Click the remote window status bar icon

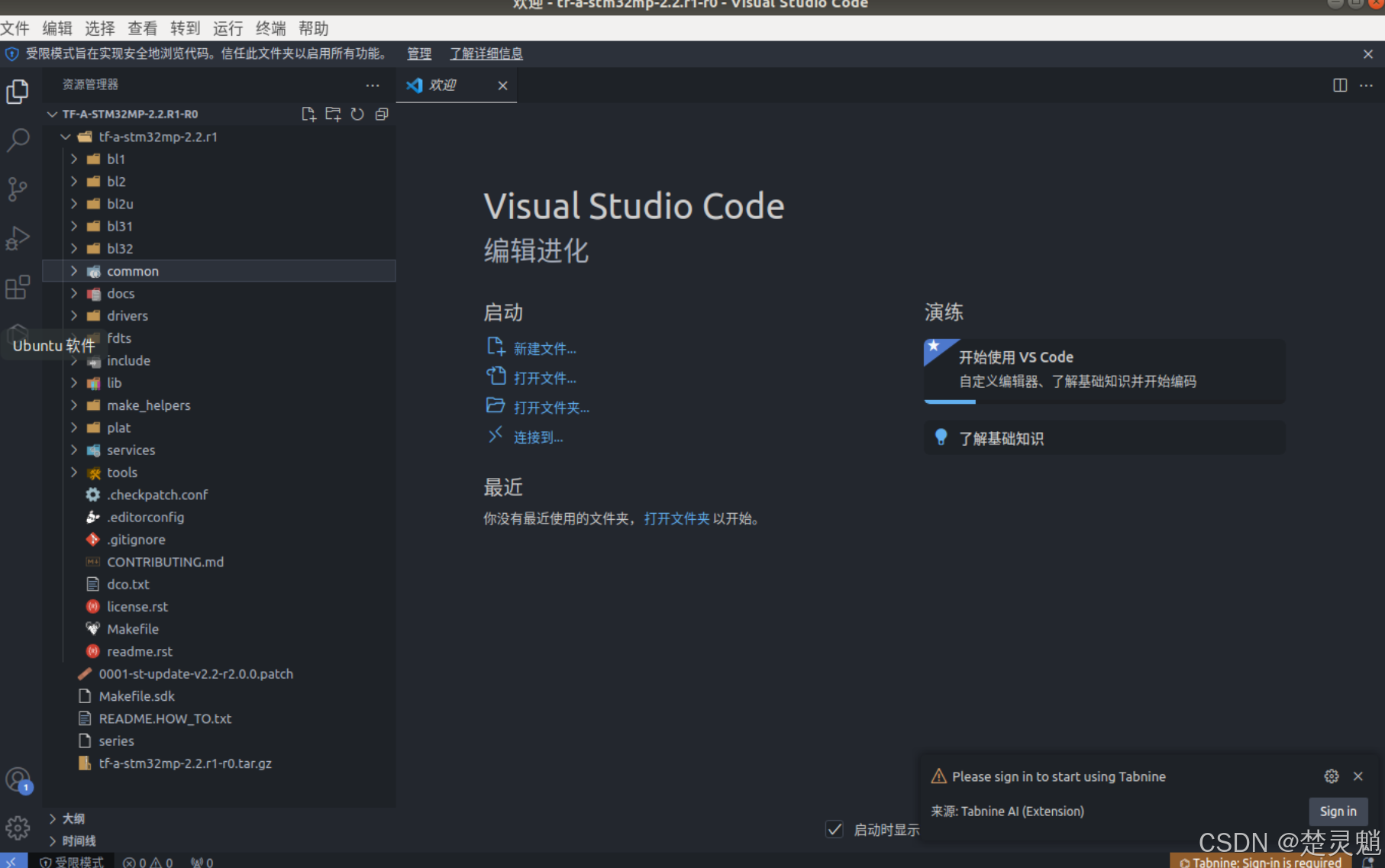coord(13,861)
